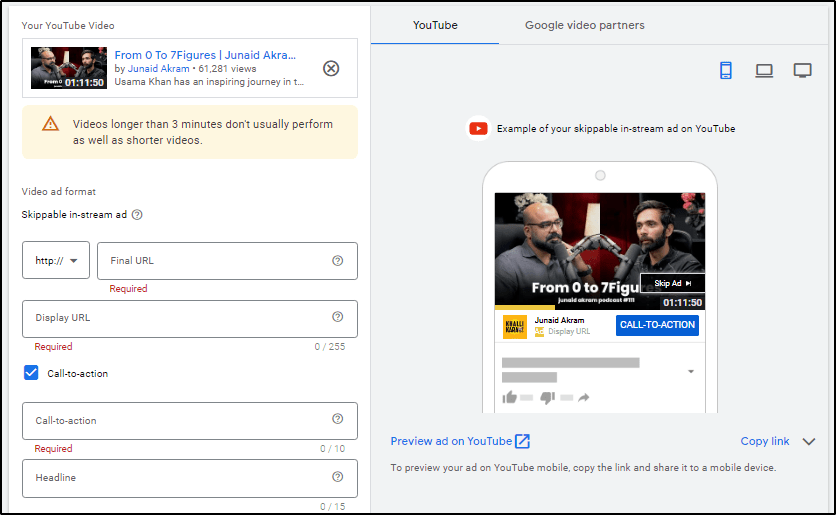This screenshot has width=836, height=515.
Task: Switch to Google video partners tab
Action: pos(584,25)
